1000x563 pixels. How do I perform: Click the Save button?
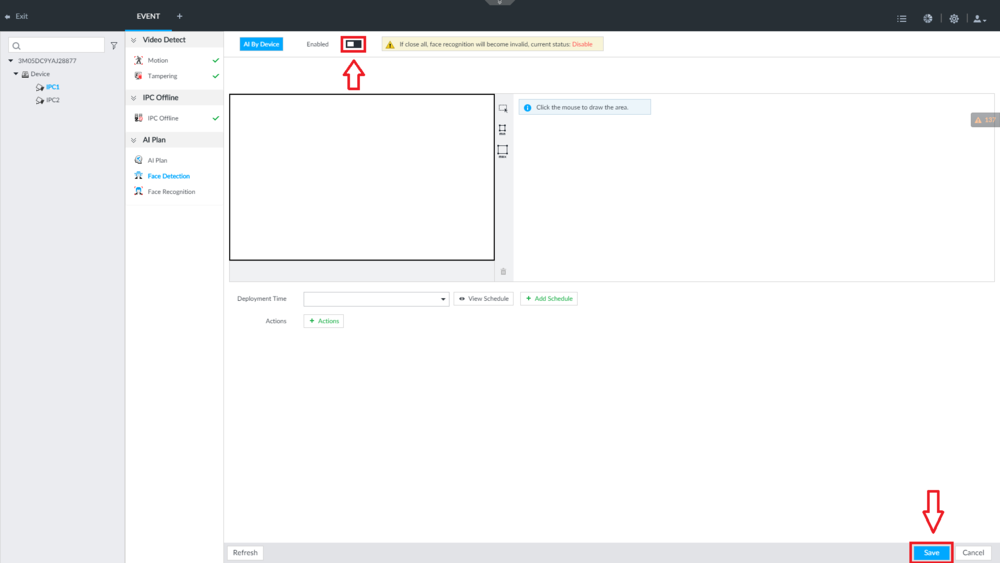point(931,553)
